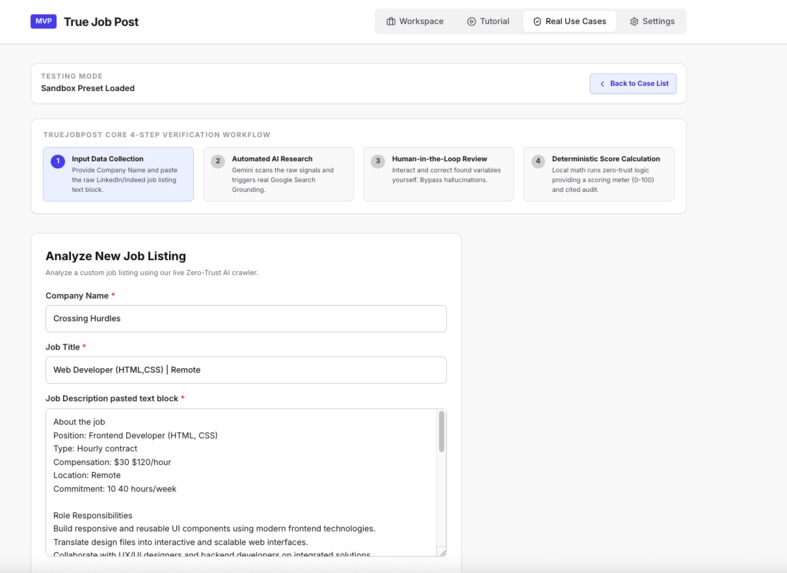Click the Analyze New Job Listing heading
Screen dimensions: 787x573
(116, 256)
